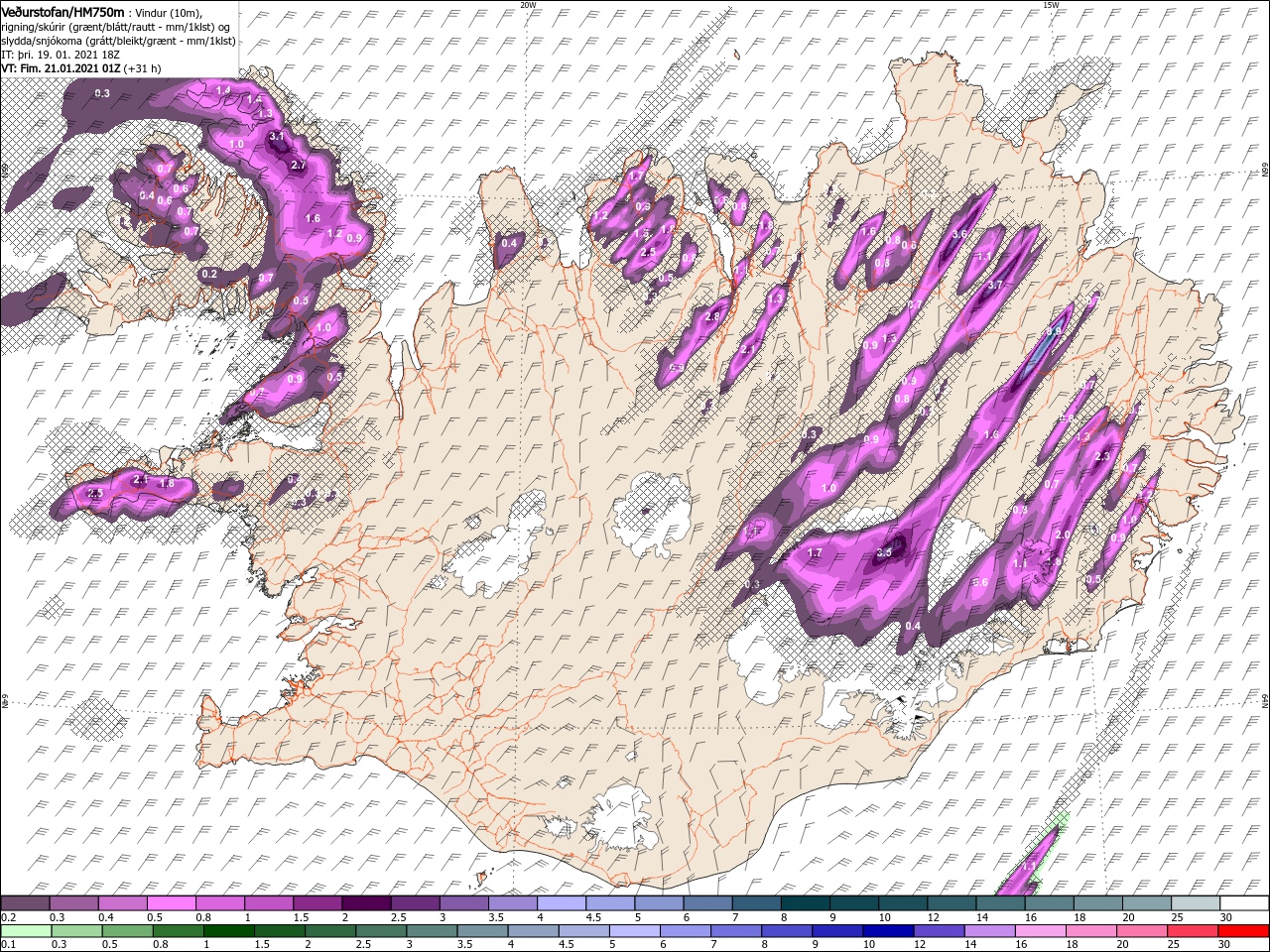The width and height of the screenshot is (1270, 952).
Task: Click the bright red lower legend swatch above 30
Action: point(1244,931)
